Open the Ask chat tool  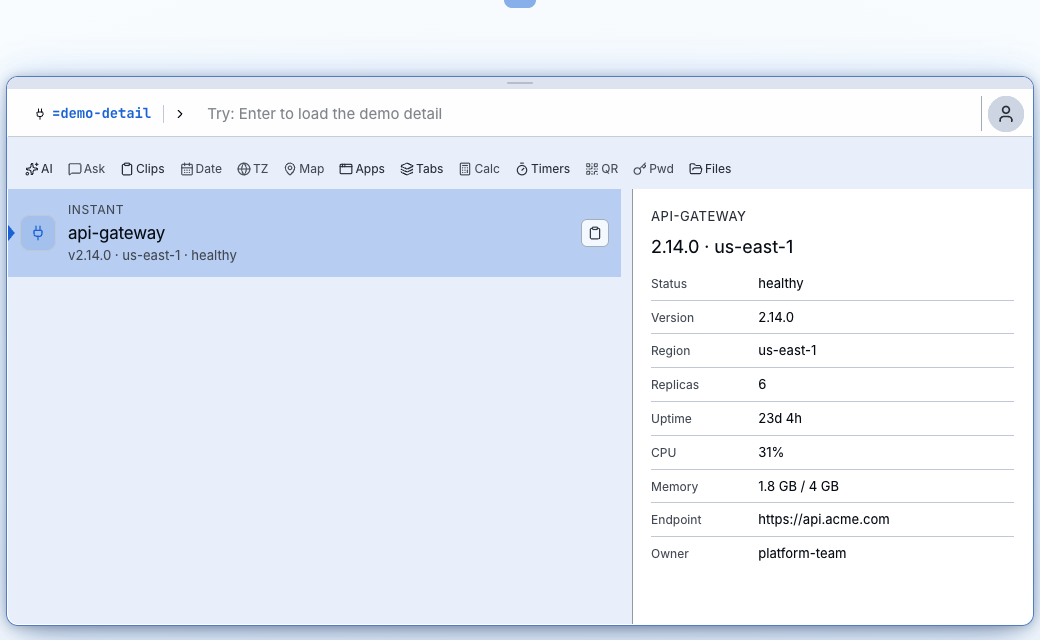(x=86, y=169)
